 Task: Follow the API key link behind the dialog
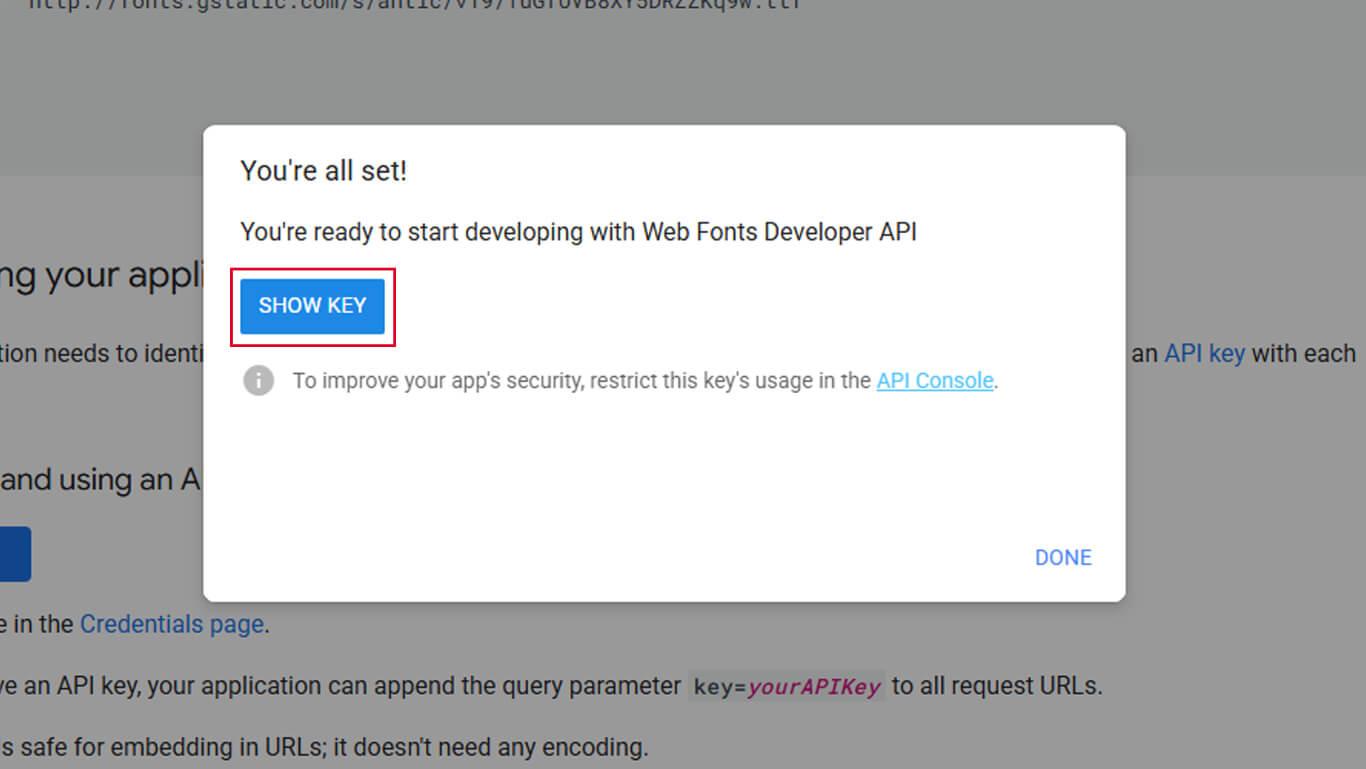pyautogui.click(x=1204, y=354)
